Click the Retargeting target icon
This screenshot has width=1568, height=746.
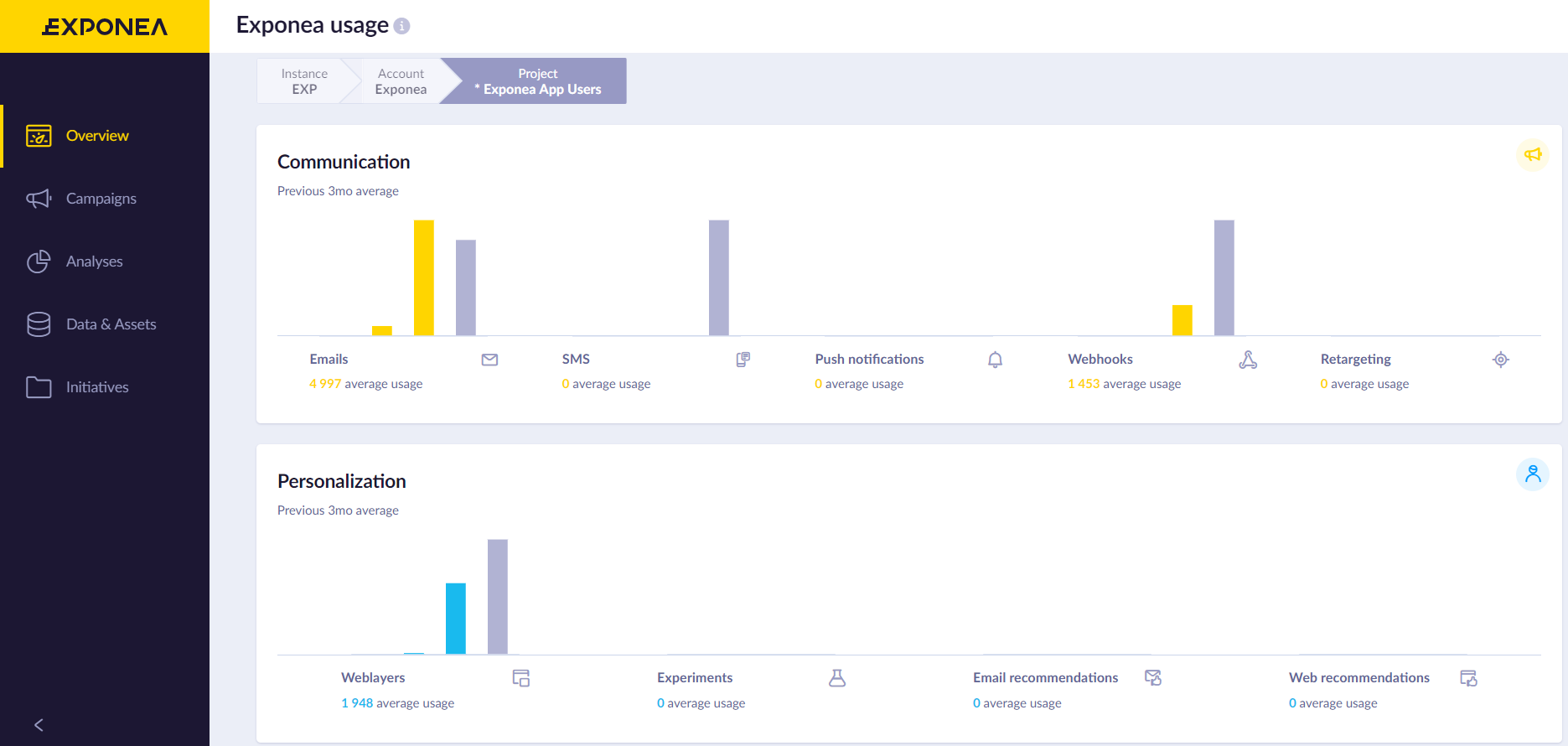tap(1501, 360)
